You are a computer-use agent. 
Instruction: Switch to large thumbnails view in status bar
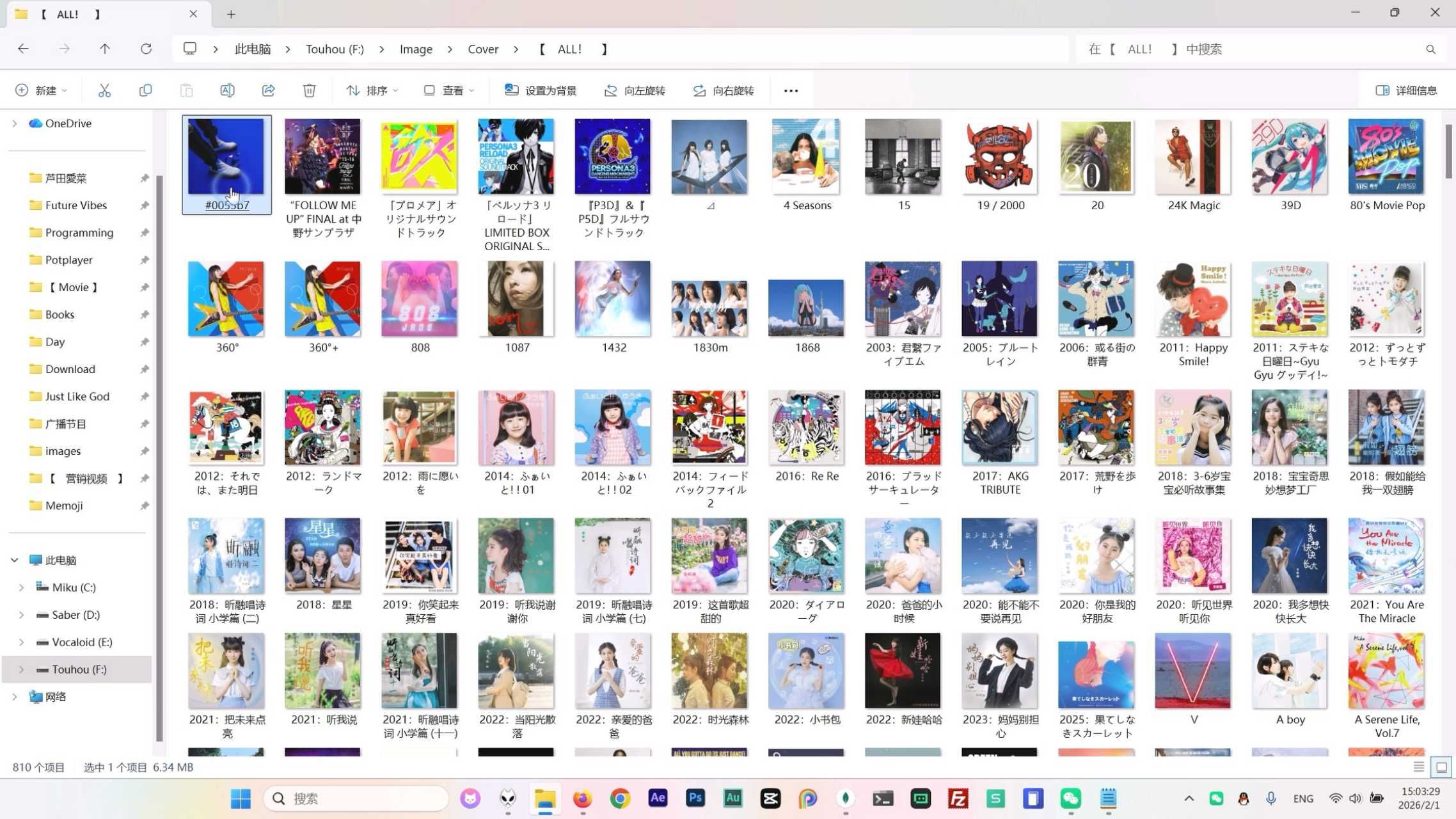[x=1441, y=767]
